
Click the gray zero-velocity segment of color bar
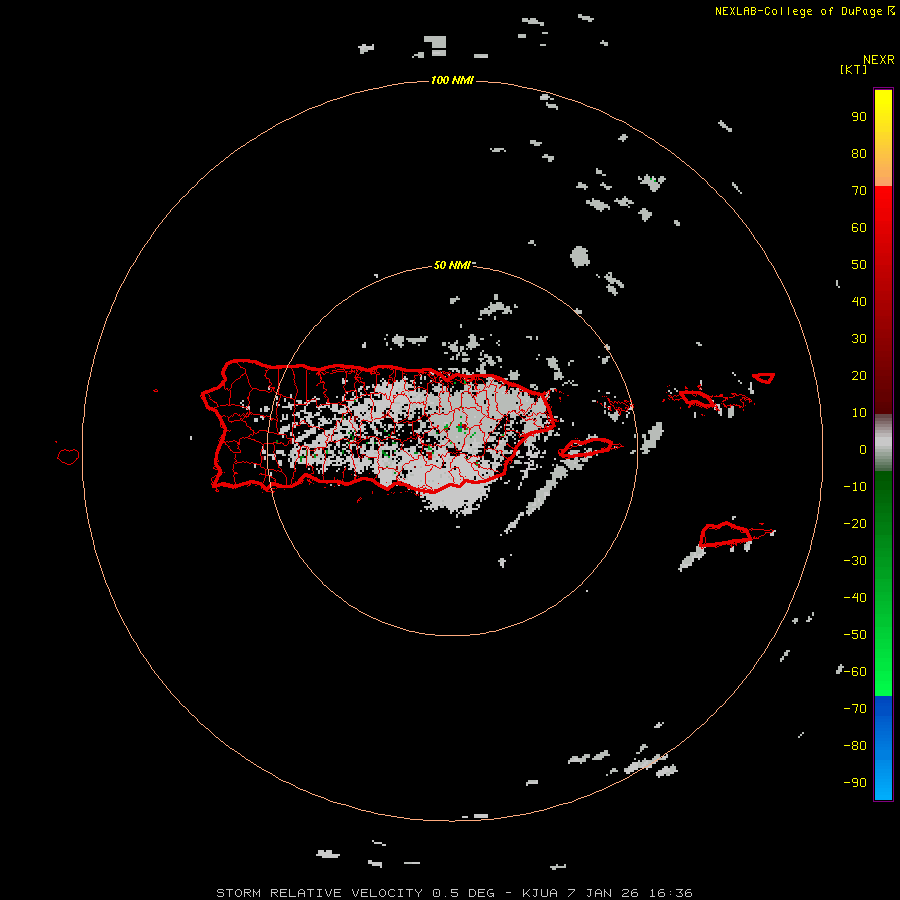[883, 443]
